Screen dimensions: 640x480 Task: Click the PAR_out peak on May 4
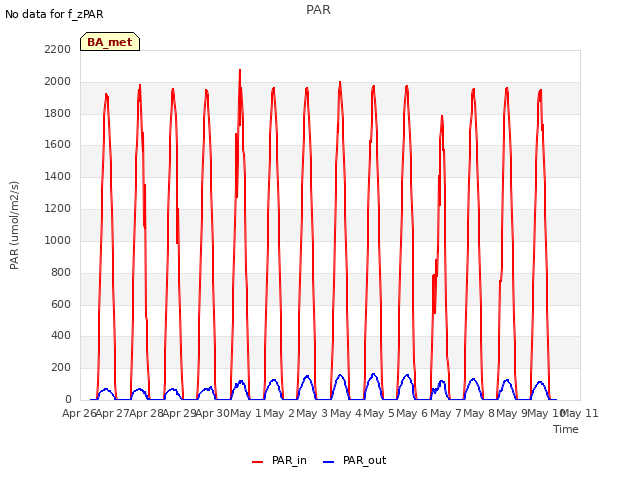point(373,374)
